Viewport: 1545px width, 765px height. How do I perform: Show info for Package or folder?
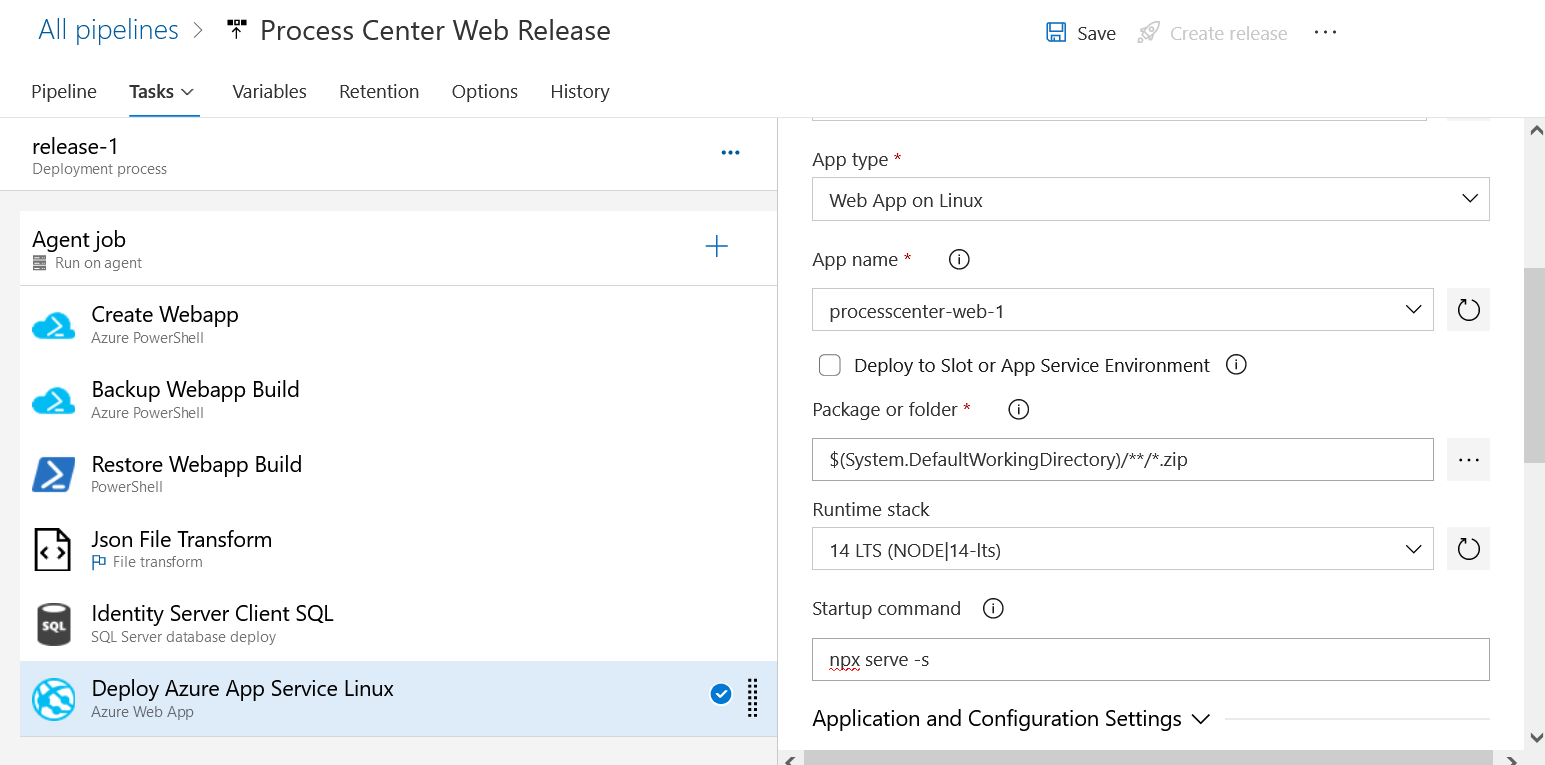[1018, 409]
